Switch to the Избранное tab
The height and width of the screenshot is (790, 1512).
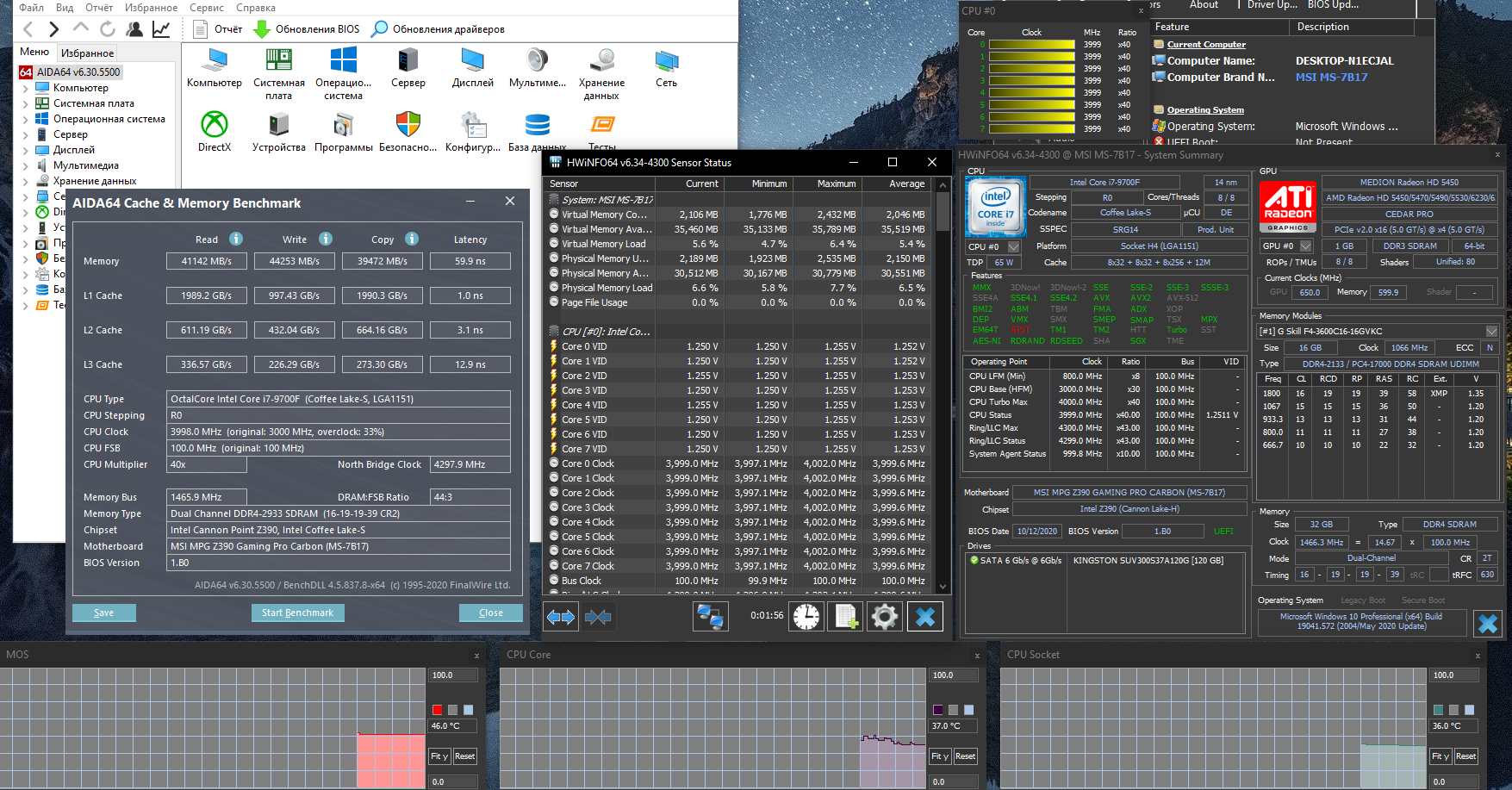point(87,53)
